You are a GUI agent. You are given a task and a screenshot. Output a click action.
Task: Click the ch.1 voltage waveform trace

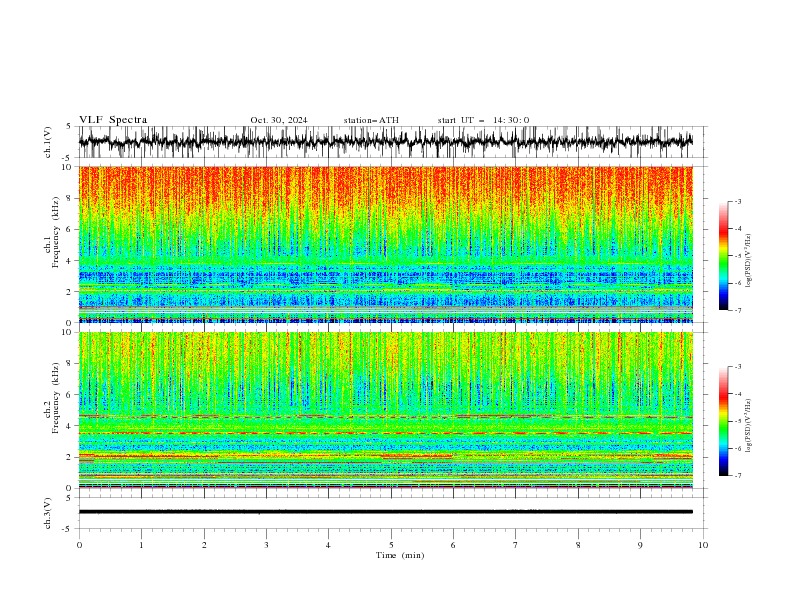[x=385, y=142]
